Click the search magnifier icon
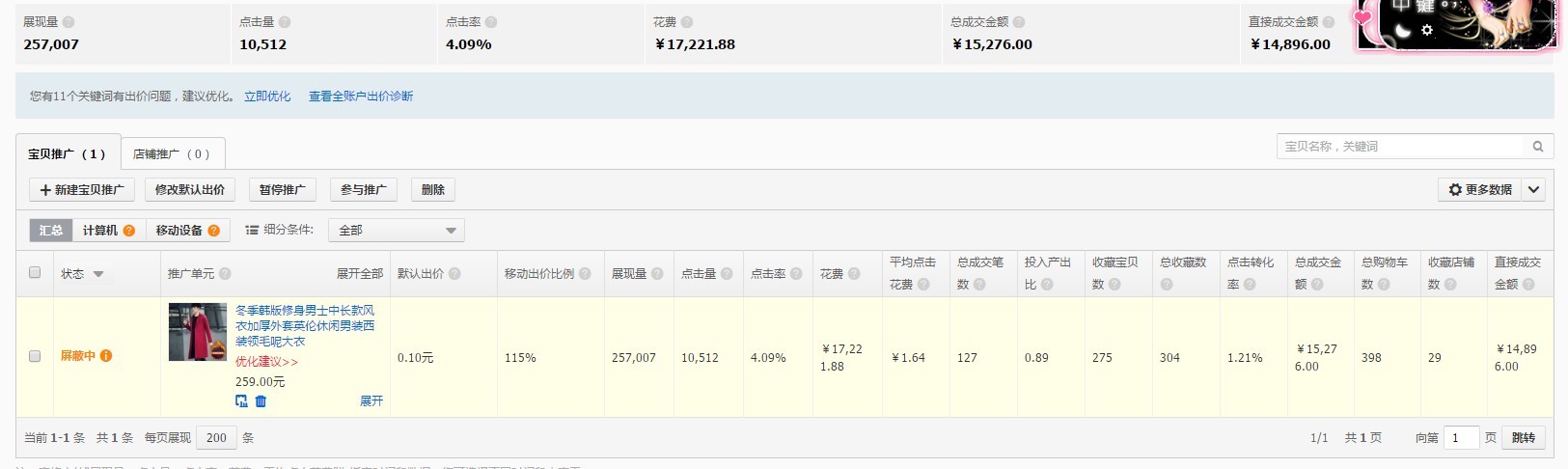Screen dimensions: 1568x469 1538,147
